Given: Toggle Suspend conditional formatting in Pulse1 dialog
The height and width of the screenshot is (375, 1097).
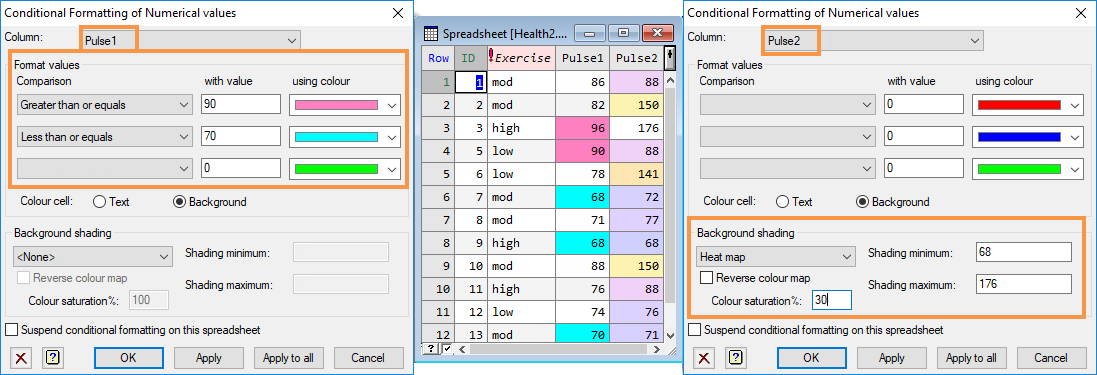Looking at the screenshot, I should (x=12, y=330).
